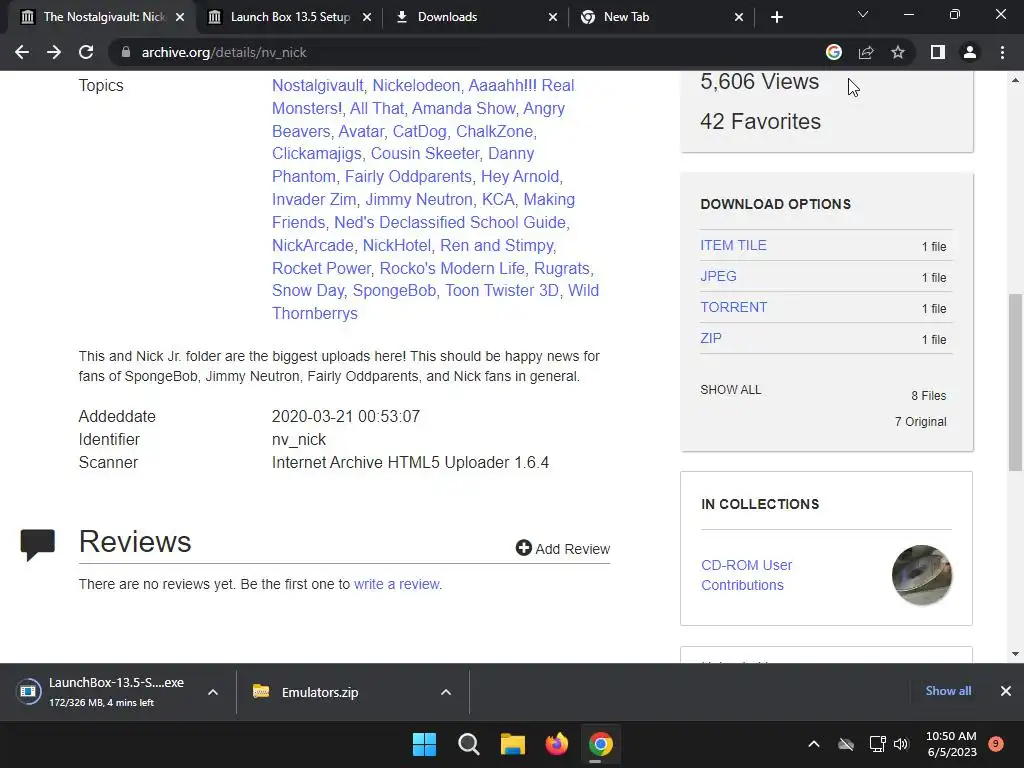Close the Launch Box 13.5 Setup tab
This screenshot has width=1024, height=768.
coord(367,17)
